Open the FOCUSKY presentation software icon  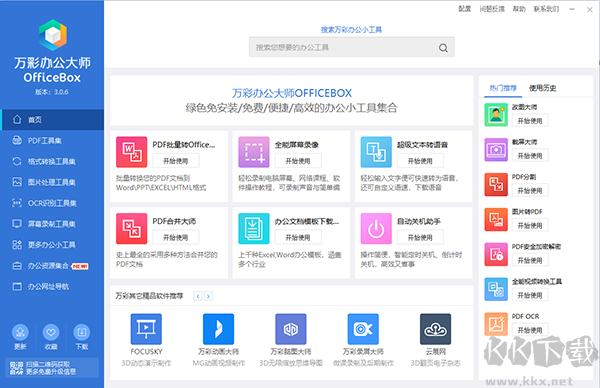(146, 329)
